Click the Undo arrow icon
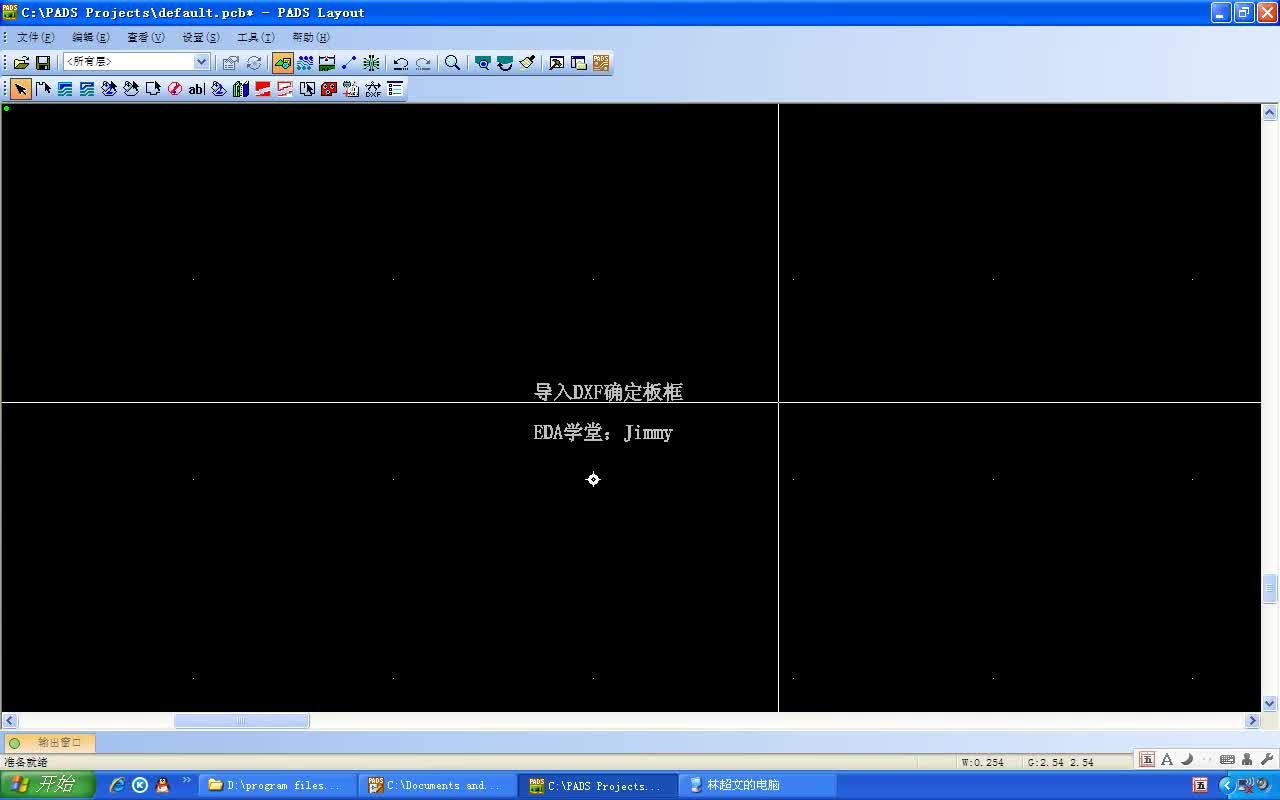Screen dimensions: 1280x800 coord(401,63)
